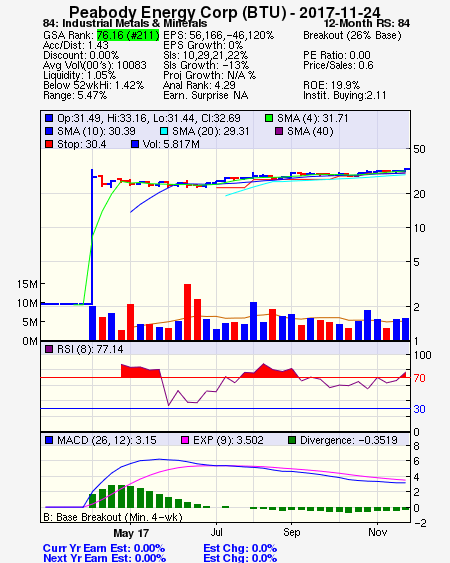Click the magenta EXP (9) legend swatch
The width and height of the screenshot is (450, 563).
pyautogui.click(x=185, y=440)
